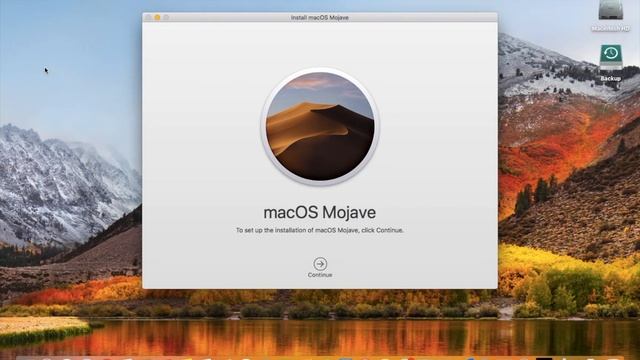Click the 'To set up the installation' instruction text

click(x=320, y=230)
